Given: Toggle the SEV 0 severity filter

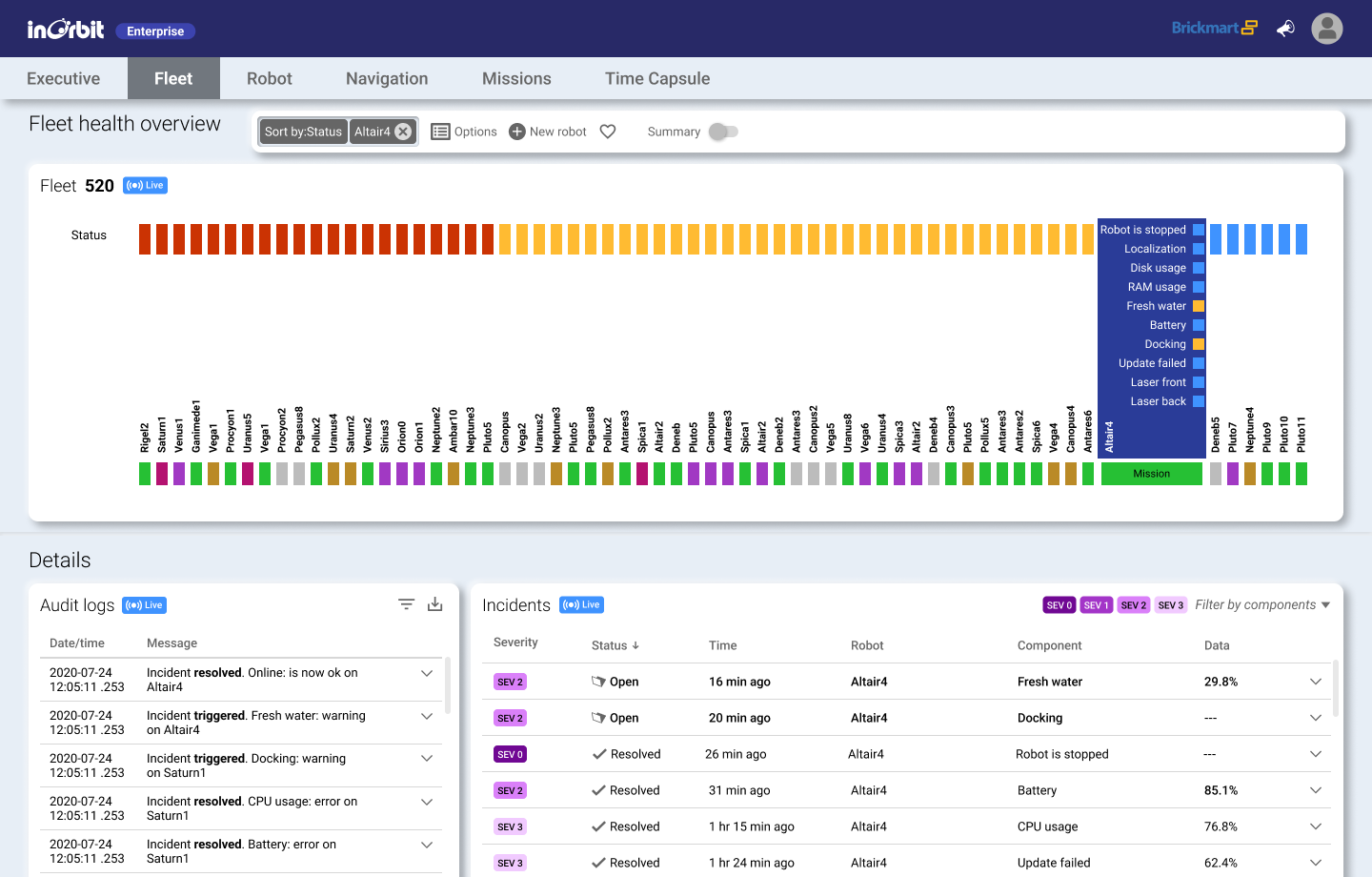Looking at the screenshot, I should (x=1059, y=605).
